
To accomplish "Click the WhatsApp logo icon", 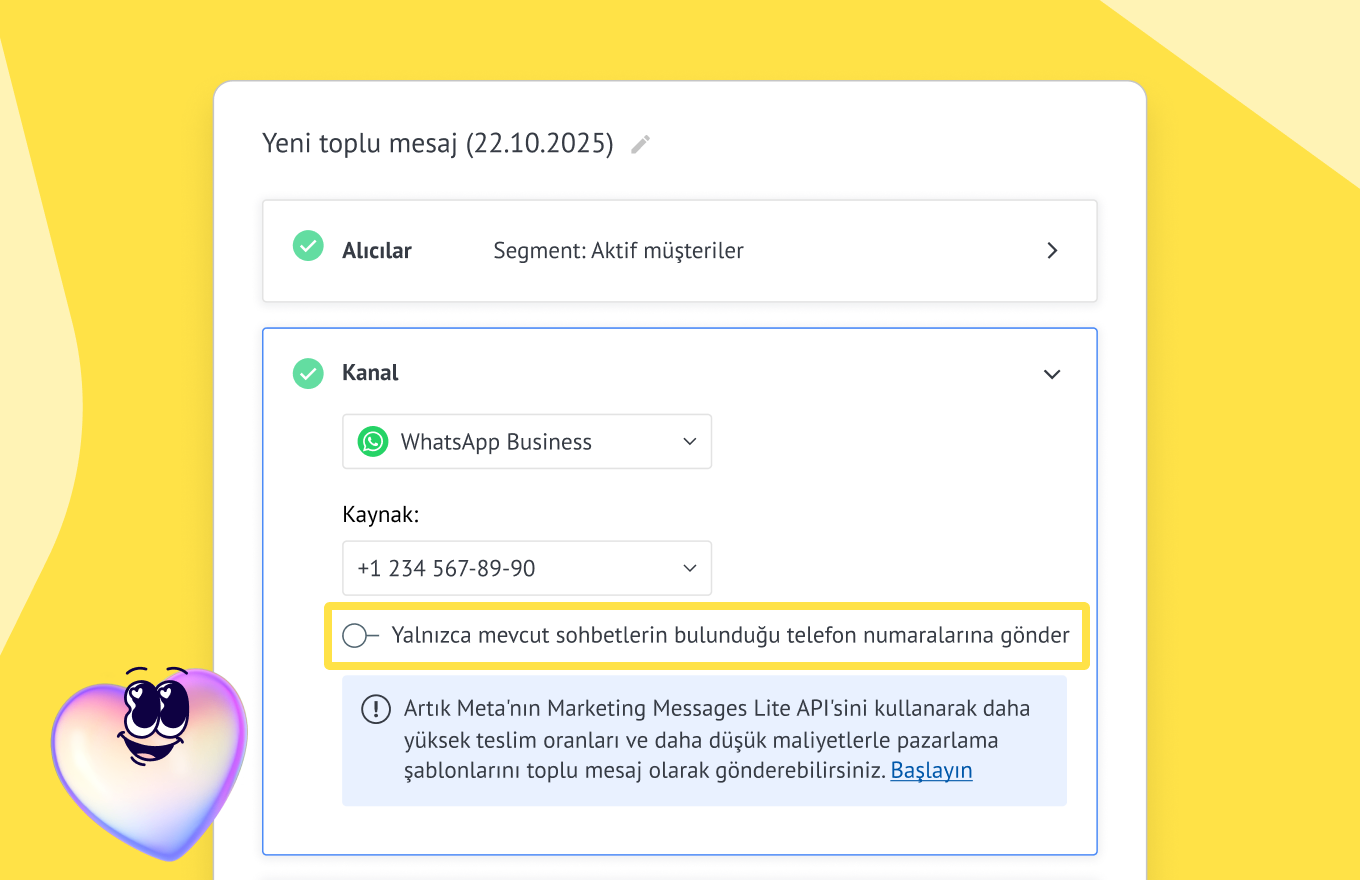I will [373, 442].
